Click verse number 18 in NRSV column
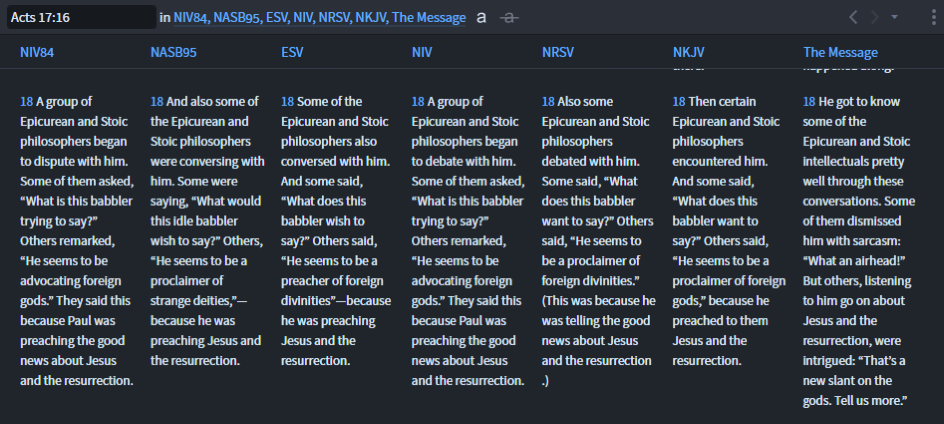Viewport: 944px width, 424px height. (x=548, y=101)
